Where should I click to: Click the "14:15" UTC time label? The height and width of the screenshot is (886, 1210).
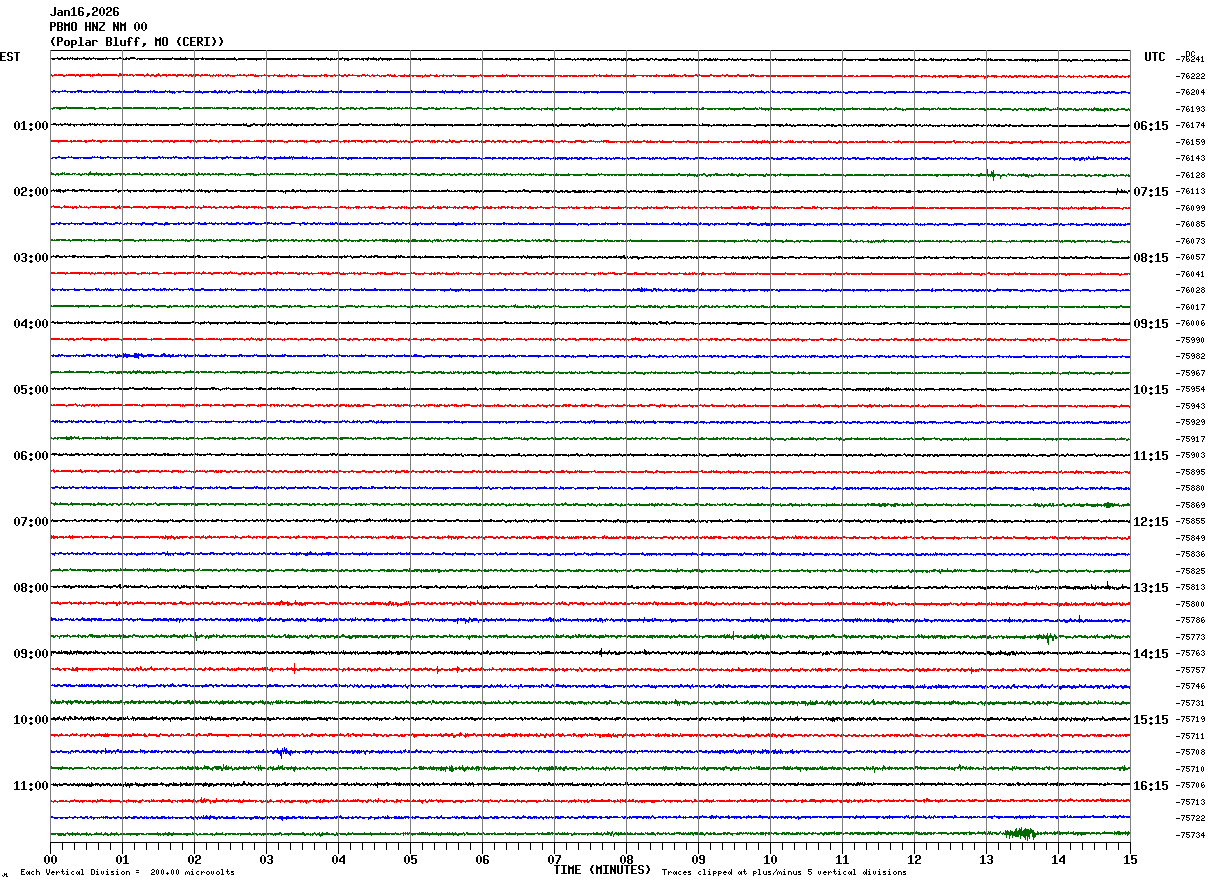click(1151, 654)
